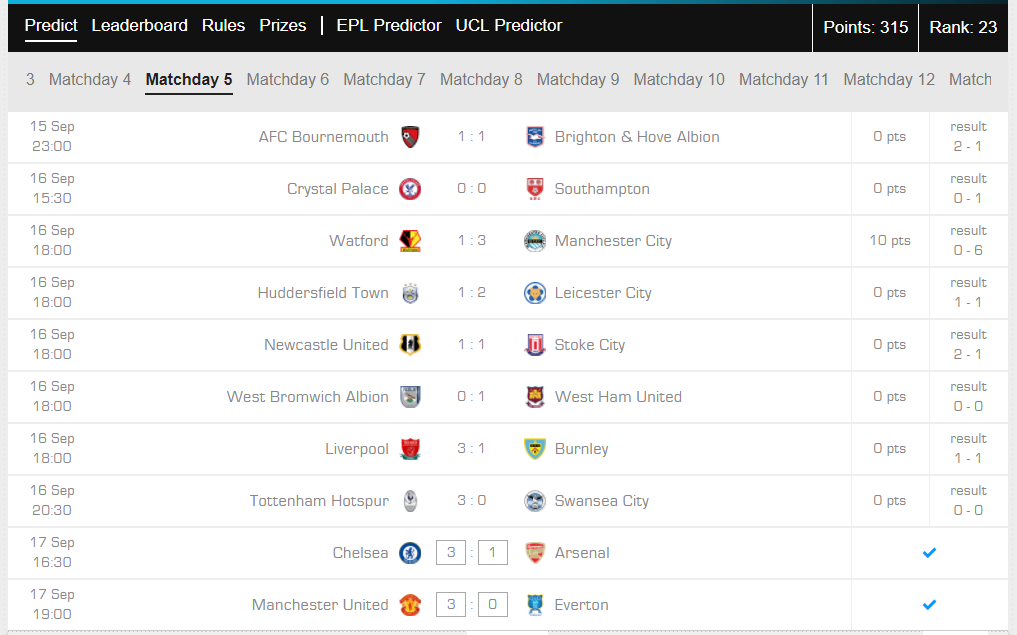Click the blue checkmark for Manchester United vs Everton
The height and width of the screenshot is (635, 1017).
pyautogui.click(x=929, y=605)
